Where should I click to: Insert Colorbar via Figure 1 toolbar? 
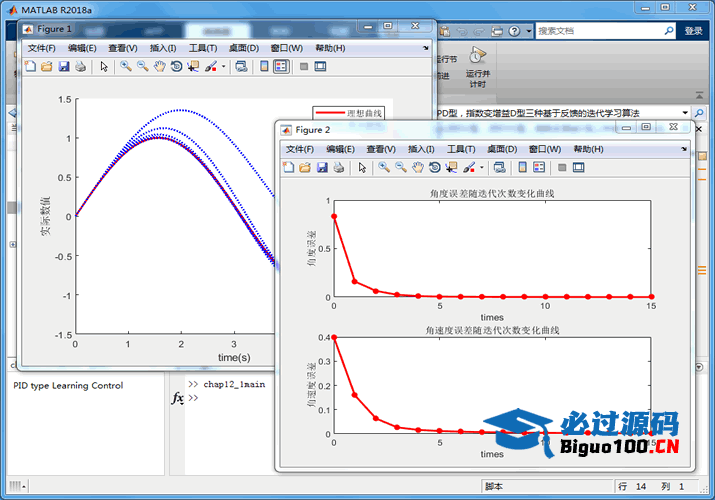point(264,67)
